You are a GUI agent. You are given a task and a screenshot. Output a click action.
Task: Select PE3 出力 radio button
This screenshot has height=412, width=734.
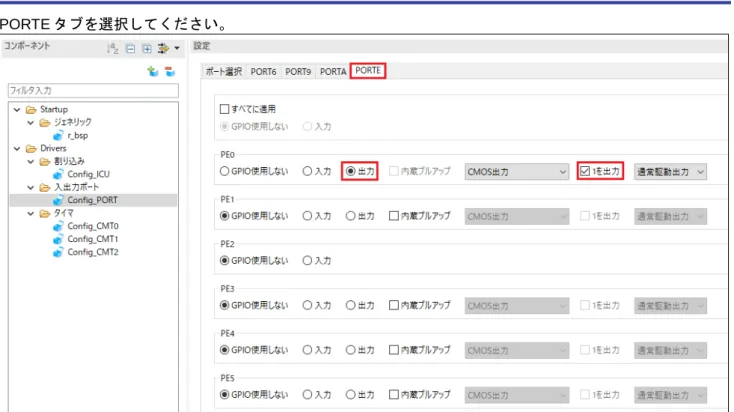point(350,305)
